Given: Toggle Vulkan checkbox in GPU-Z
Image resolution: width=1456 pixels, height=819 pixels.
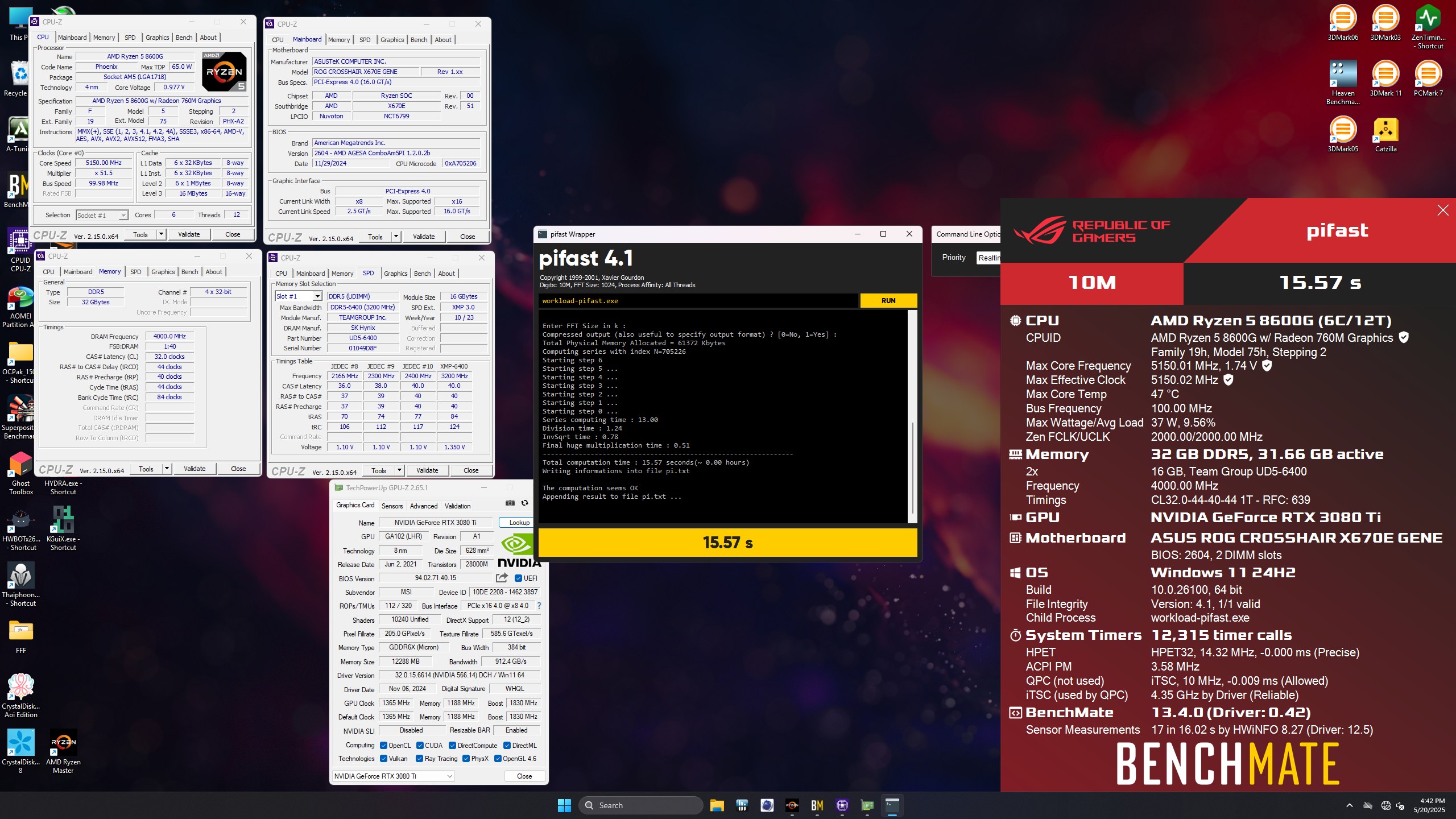Looking at the screenshot, I should [384, 759].
